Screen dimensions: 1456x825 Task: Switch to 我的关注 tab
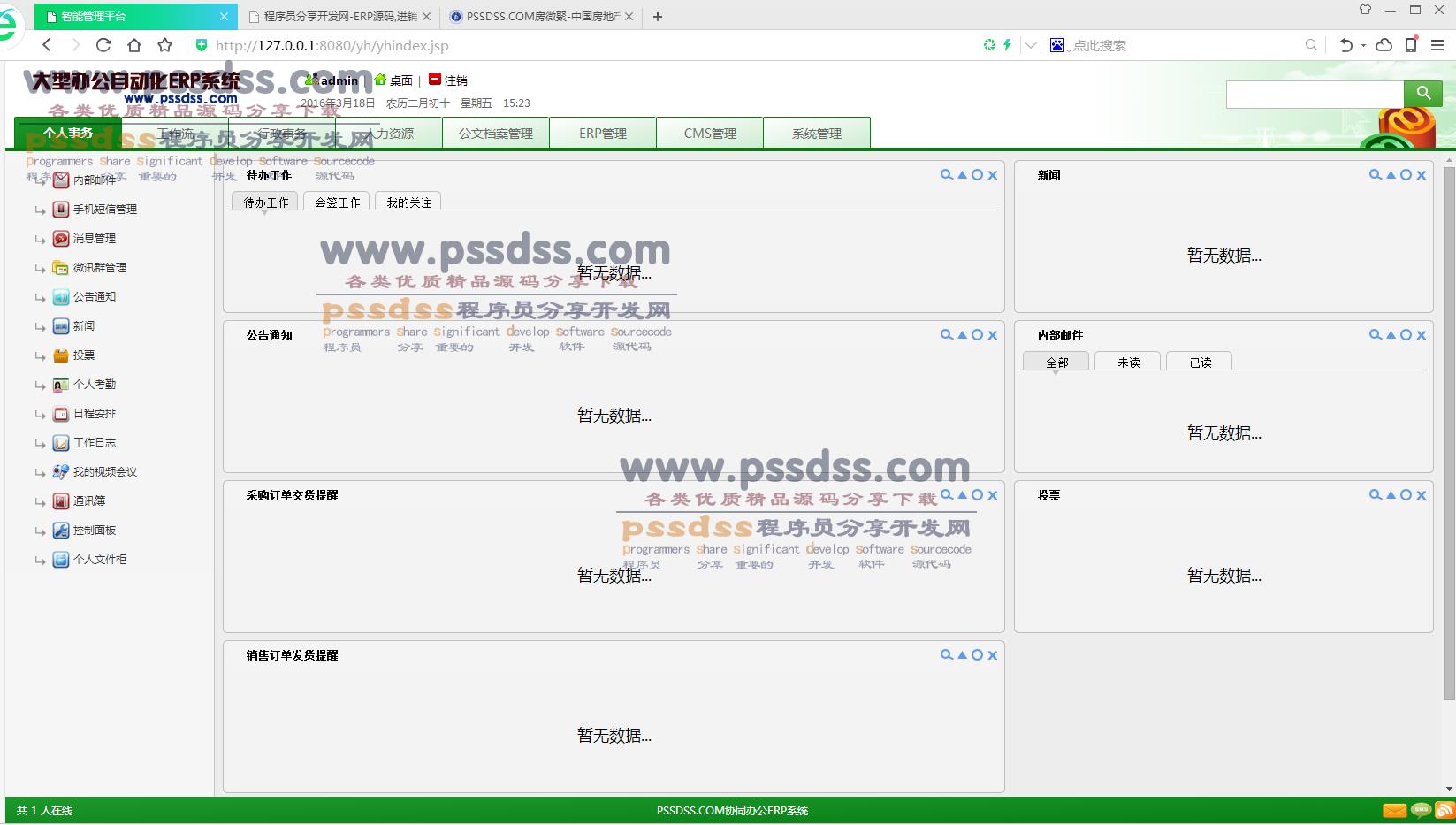pyautogui.click(x=408, y=202)
